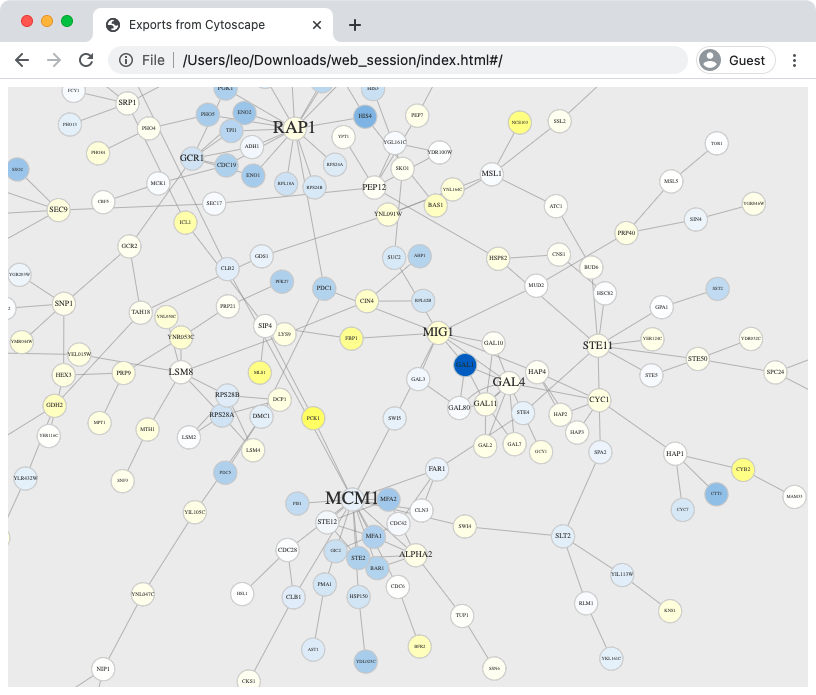Image resolution: width=816 pixels, height=695 pixels.
Task: Click the forward navigation arrow
Action: 54,60
